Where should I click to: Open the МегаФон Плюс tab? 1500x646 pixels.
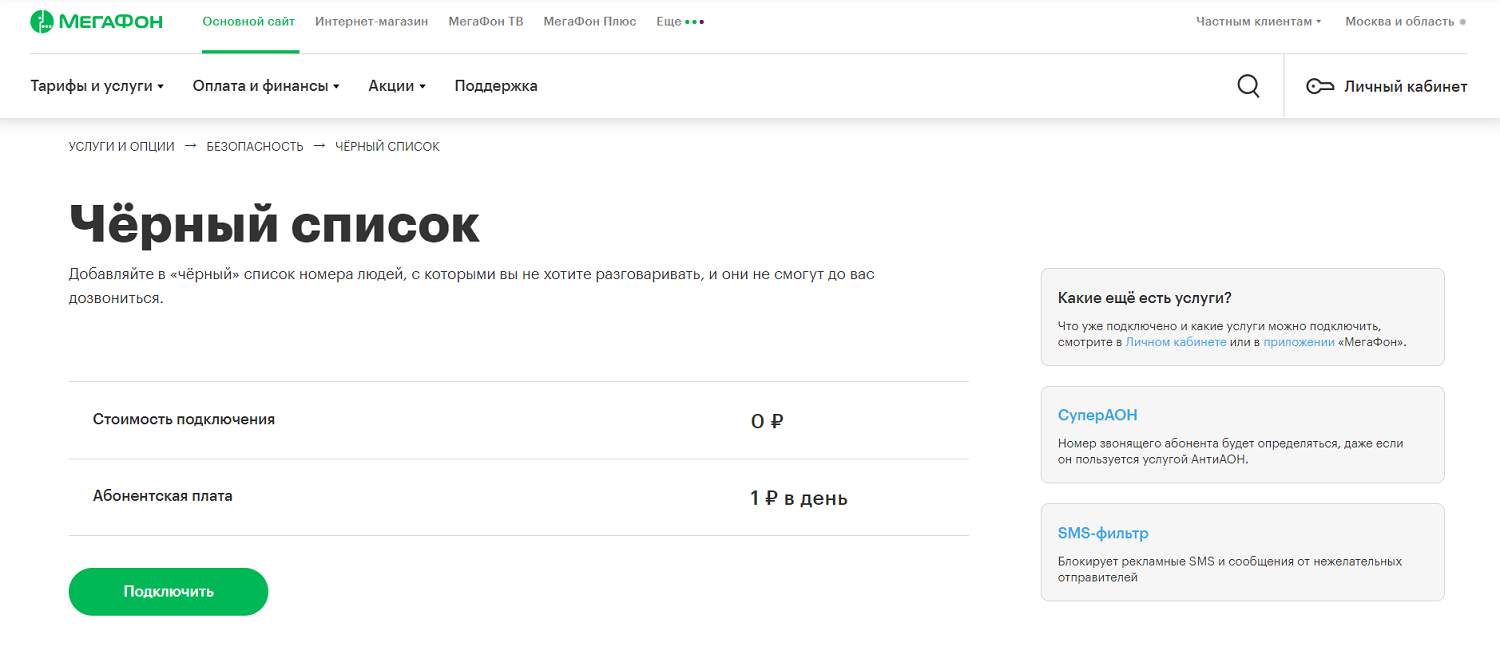[x=590, y=22]
